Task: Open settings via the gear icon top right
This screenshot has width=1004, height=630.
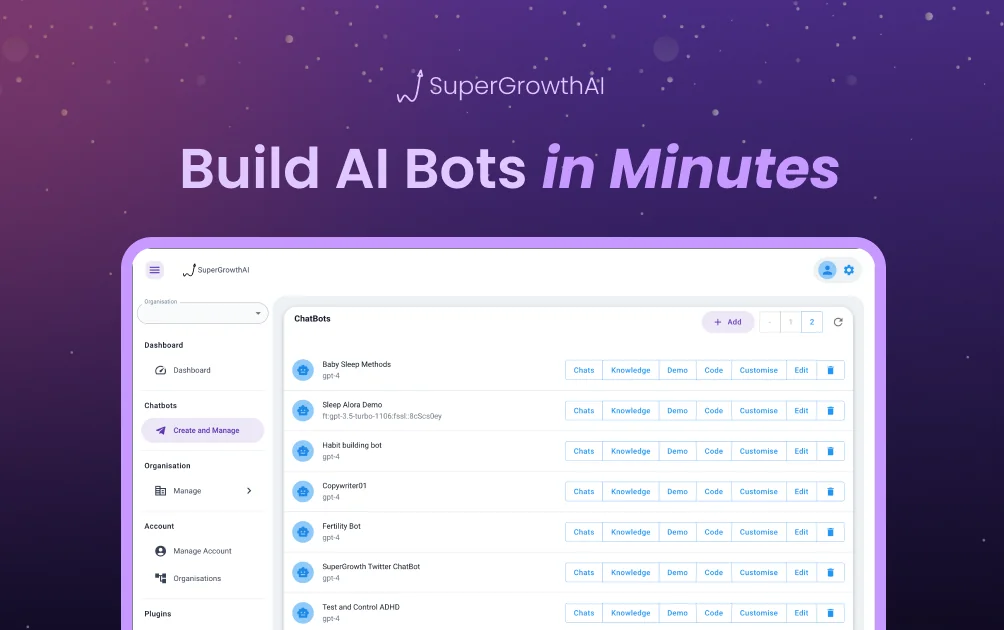Action: [848, 270]
